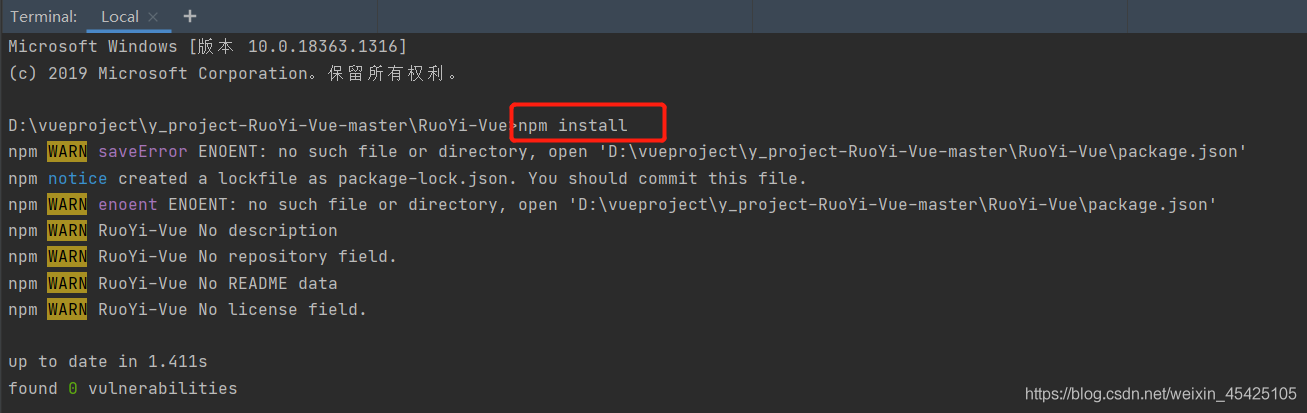Close the Local terminal tab
1307x413 pixels.
point(153,17)
